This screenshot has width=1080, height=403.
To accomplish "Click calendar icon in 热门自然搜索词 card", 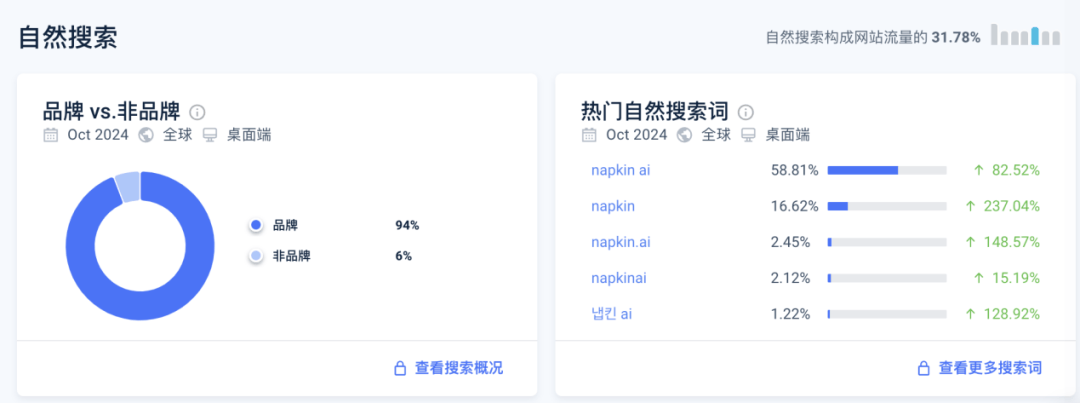I will tap(590, 135).
